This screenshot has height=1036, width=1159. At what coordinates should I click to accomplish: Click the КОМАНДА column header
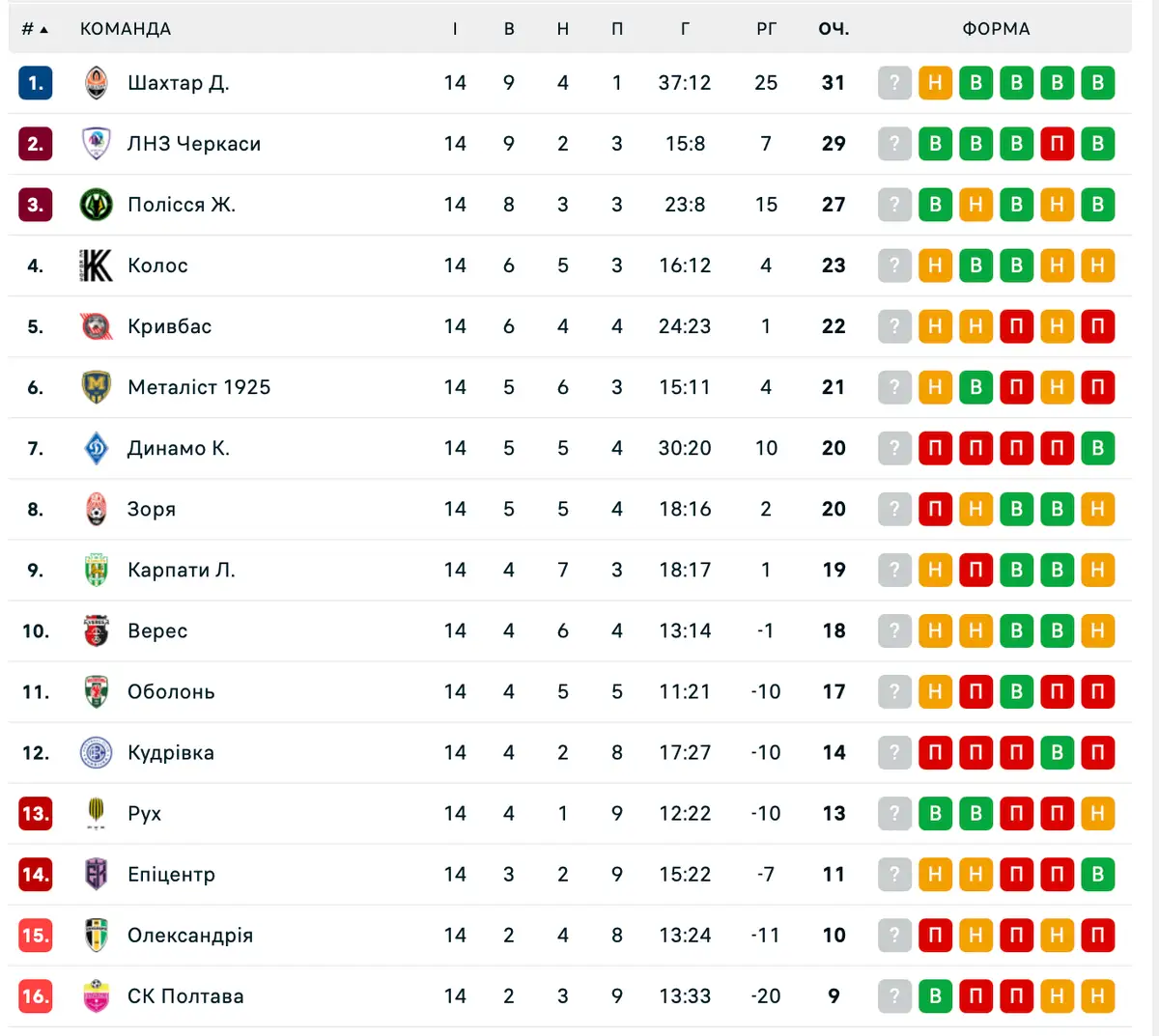pos(126,29)
